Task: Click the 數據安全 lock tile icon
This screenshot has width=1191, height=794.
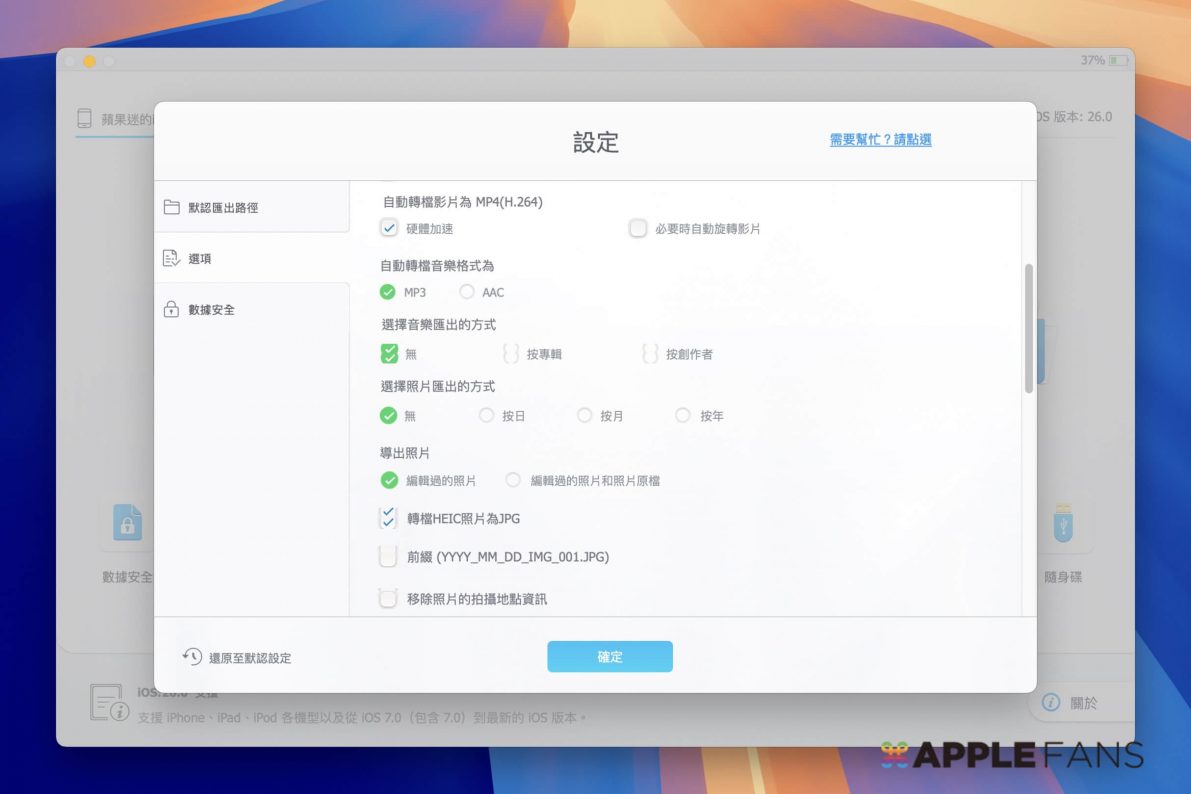Action: [x=127, y=523]
